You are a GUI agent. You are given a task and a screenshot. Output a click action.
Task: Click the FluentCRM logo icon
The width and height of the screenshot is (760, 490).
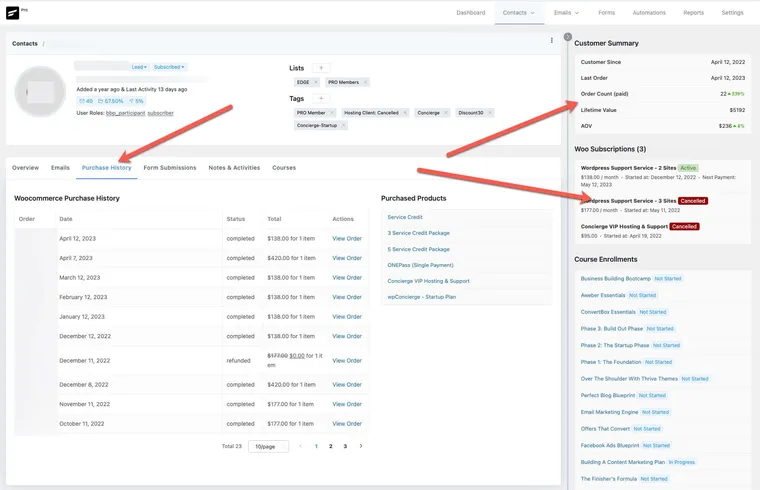13,13
